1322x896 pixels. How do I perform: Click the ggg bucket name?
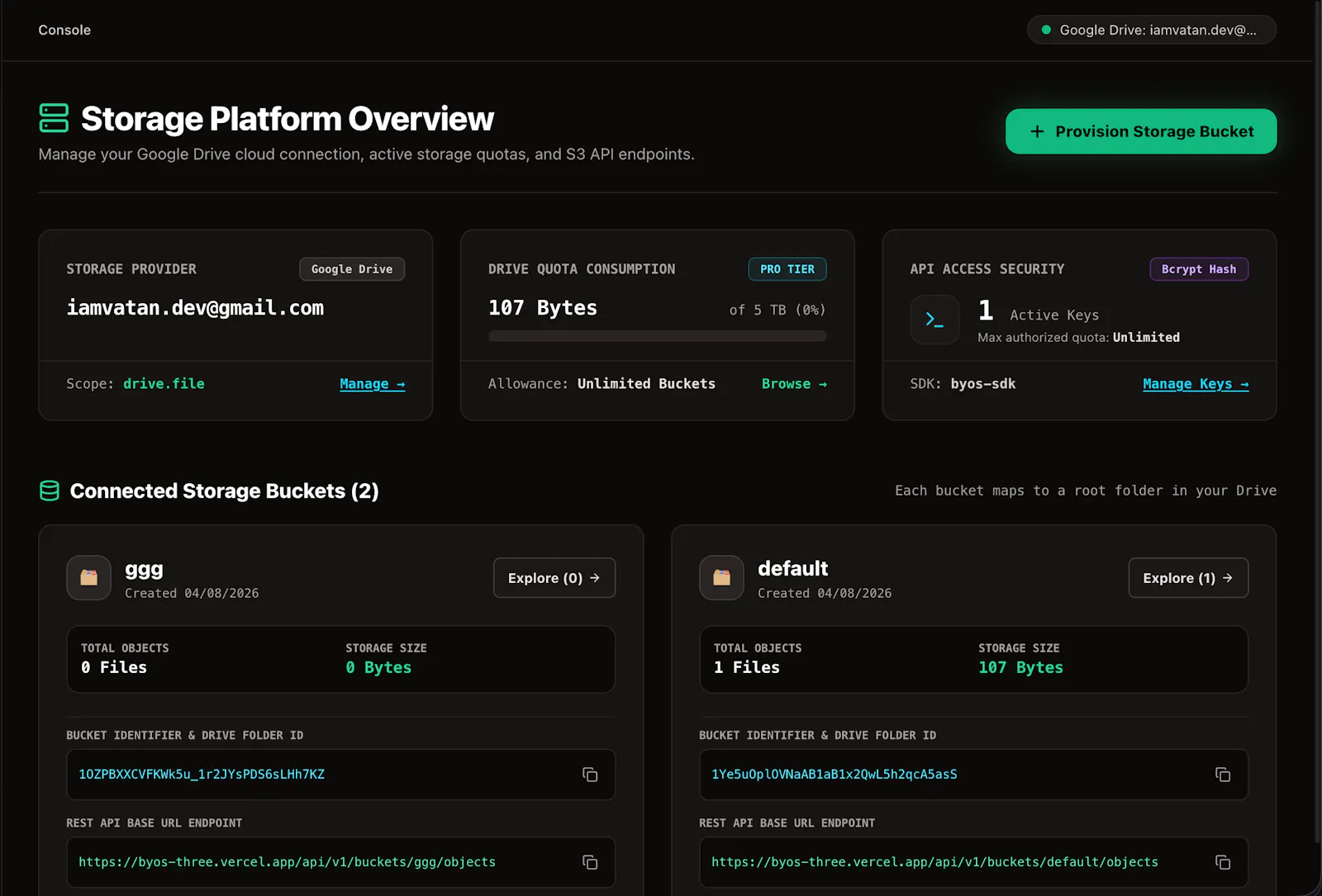pos(144,569)
